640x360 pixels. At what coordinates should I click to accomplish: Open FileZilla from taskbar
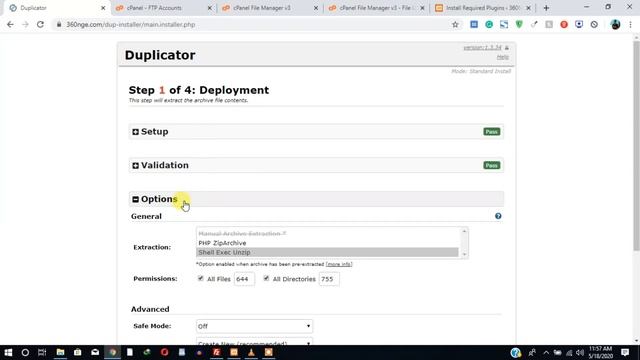(217, 352)
